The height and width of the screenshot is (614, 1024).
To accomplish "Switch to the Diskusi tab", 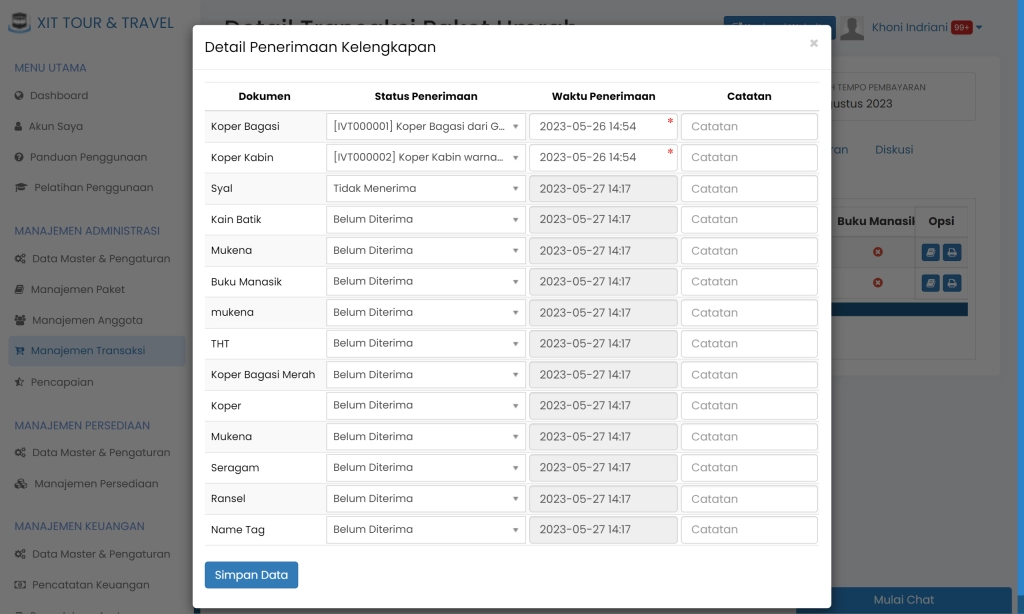I will [894, 149].
